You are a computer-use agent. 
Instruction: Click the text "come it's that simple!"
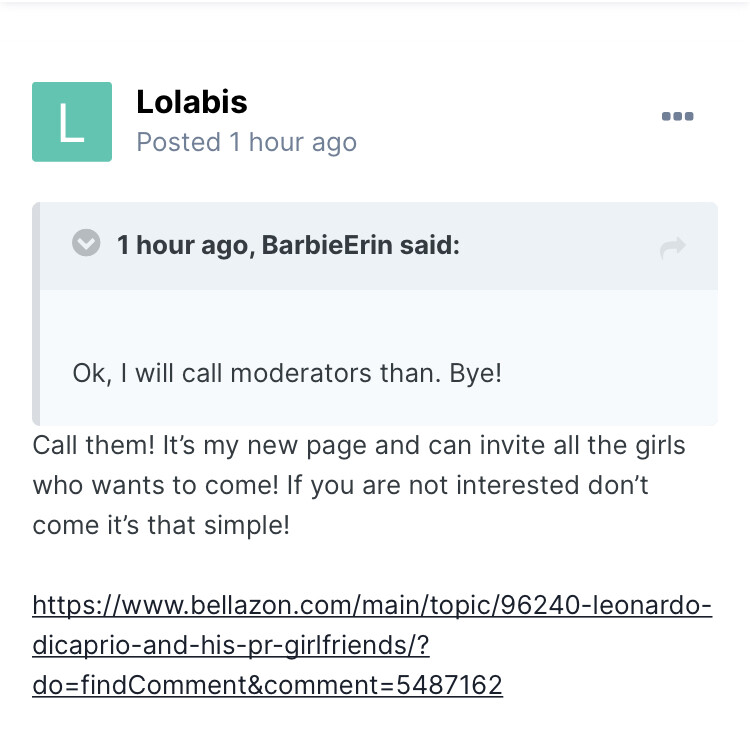point(161,524)
